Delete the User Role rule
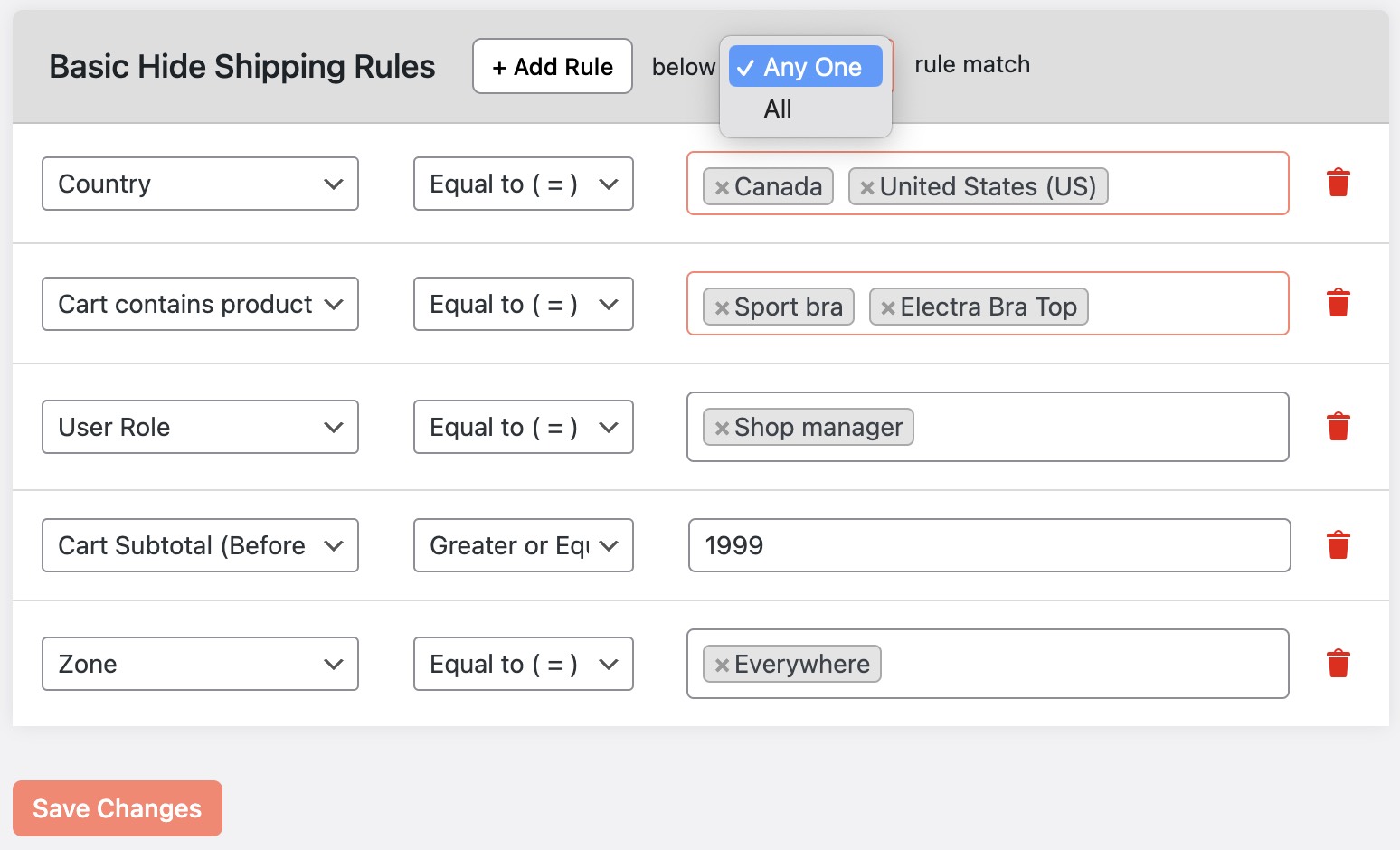The image size is (1400, 850). click(x=1339, y=426)
